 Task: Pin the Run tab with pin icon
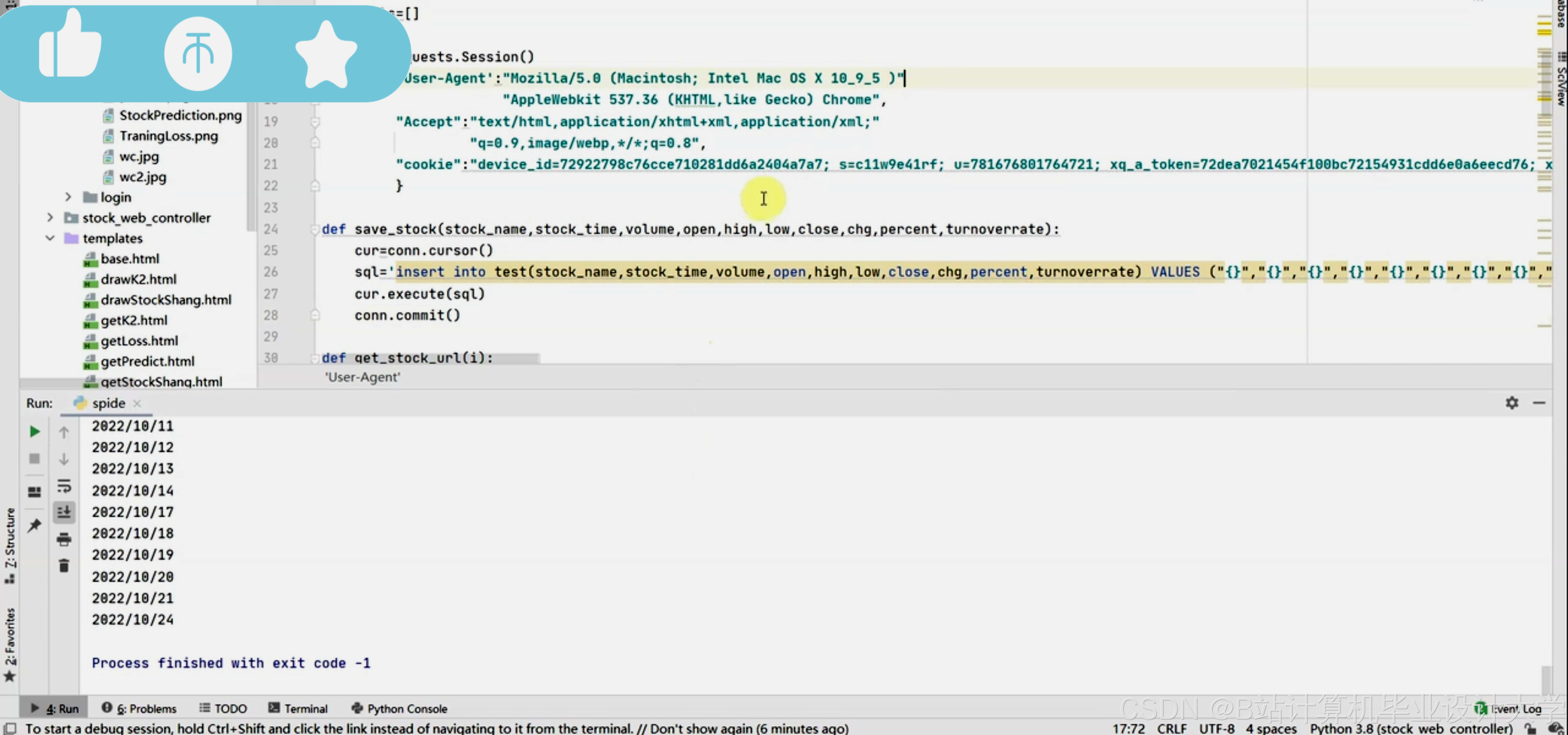pyautogui.click(x=35, y=525)
